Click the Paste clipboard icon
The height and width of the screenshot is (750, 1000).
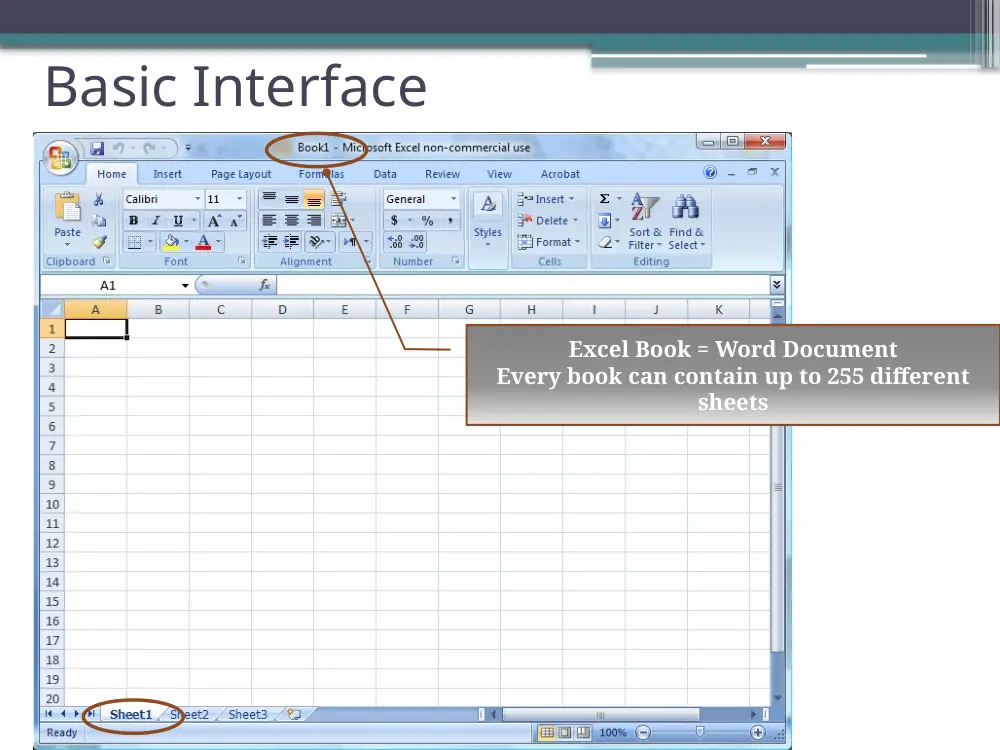click(x=67, y=207)
